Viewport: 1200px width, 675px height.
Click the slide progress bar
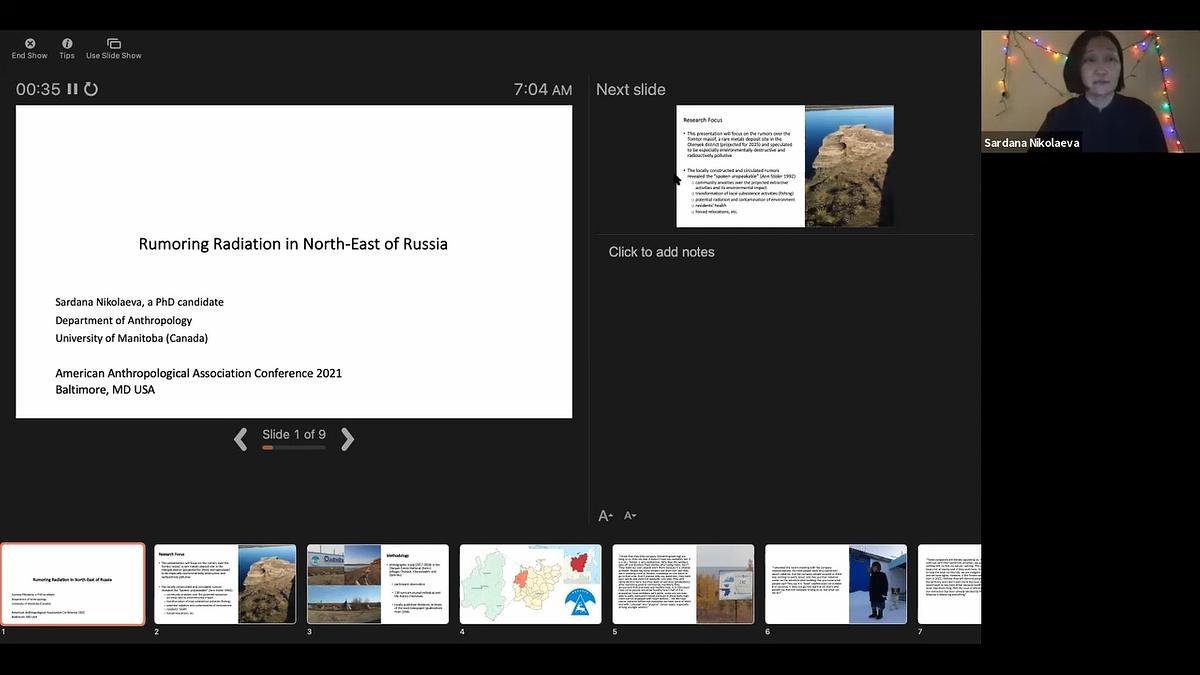294,448
